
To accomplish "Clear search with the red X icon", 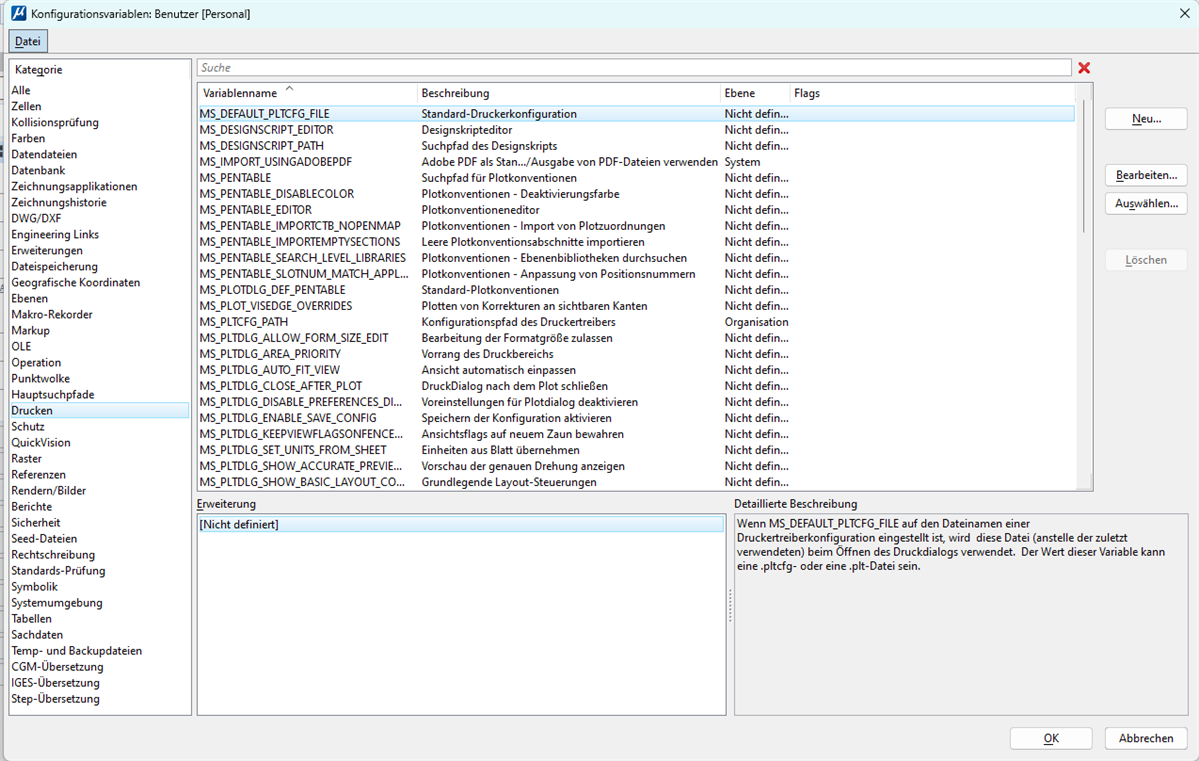I will point(1084,68).
